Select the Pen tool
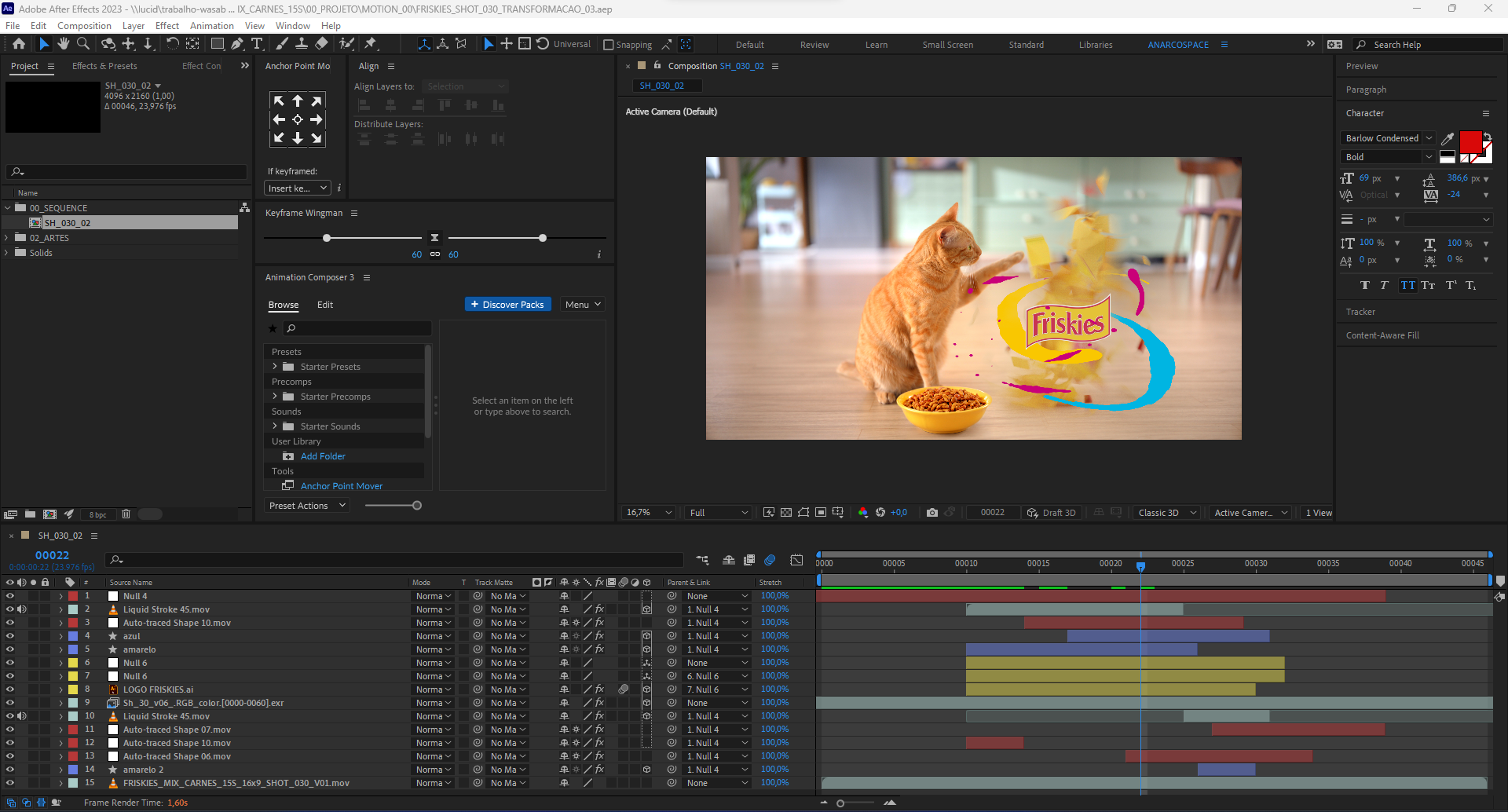This screenshot has width=1508, height=812. pos(237,44)
